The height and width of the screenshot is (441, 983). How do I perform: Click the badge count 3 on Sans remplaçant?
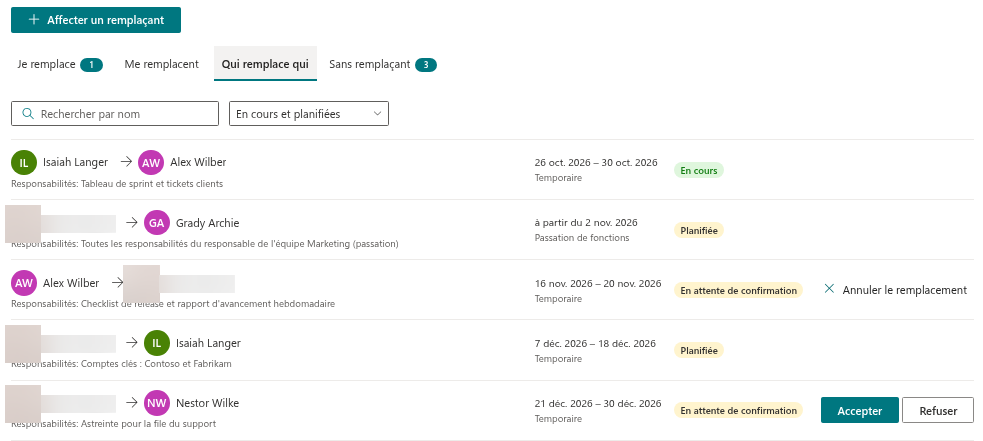[x=426, y=65]
